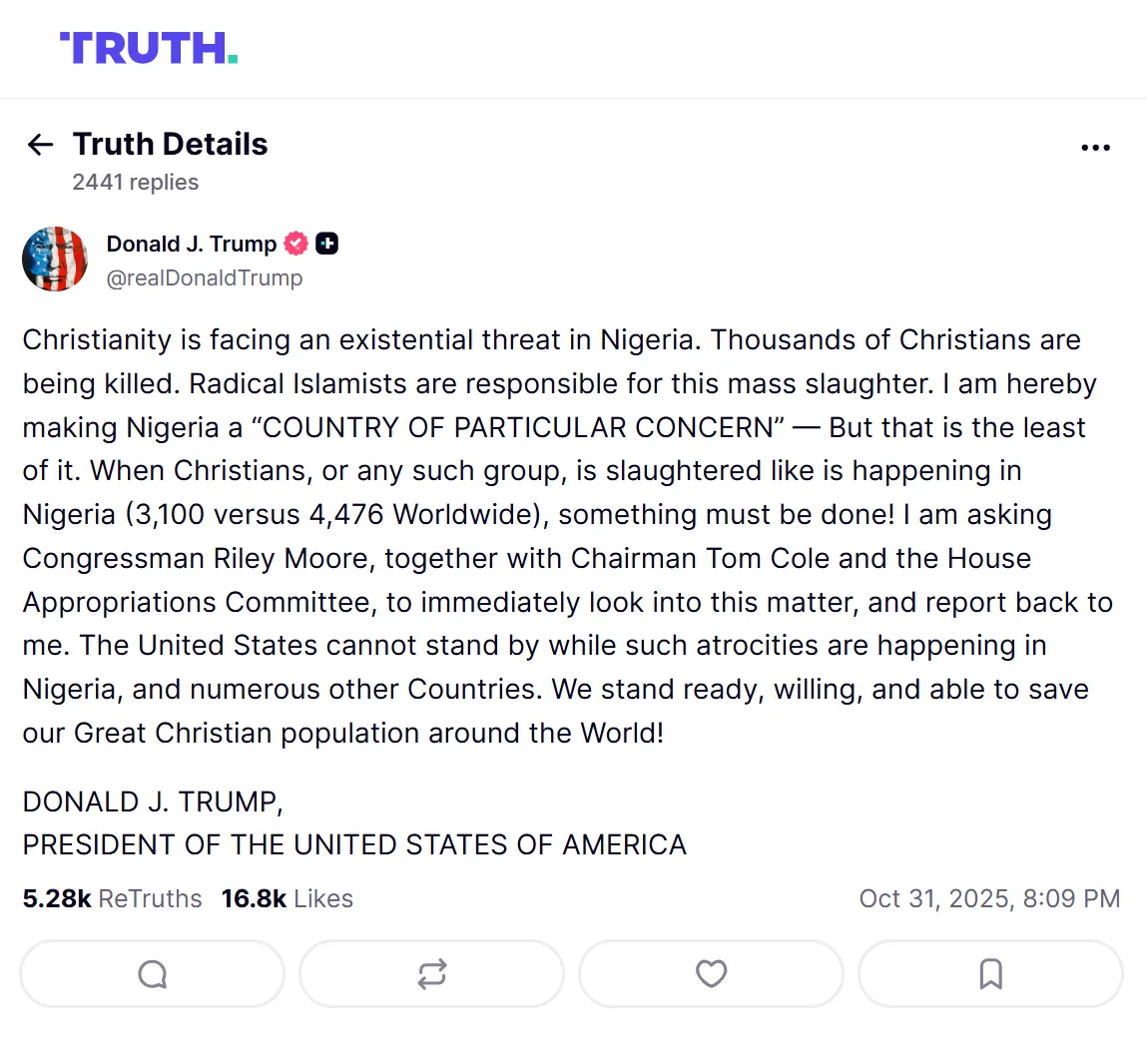Click the Oct 31, 2025 timestamp
1147x1064 pixels.
coord(989,898)
